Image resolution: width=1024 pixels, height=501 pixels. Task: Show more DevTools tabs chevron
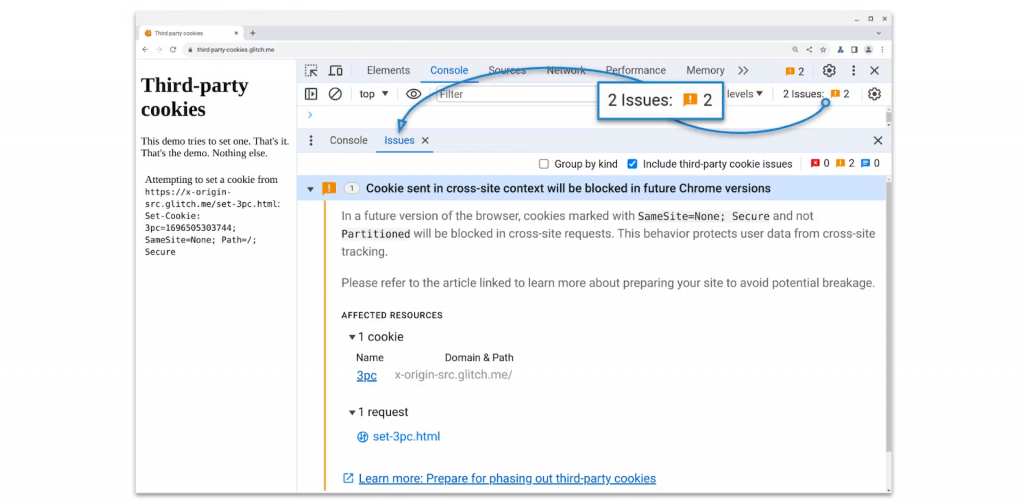pyautogui.click(x=743, y=71)
